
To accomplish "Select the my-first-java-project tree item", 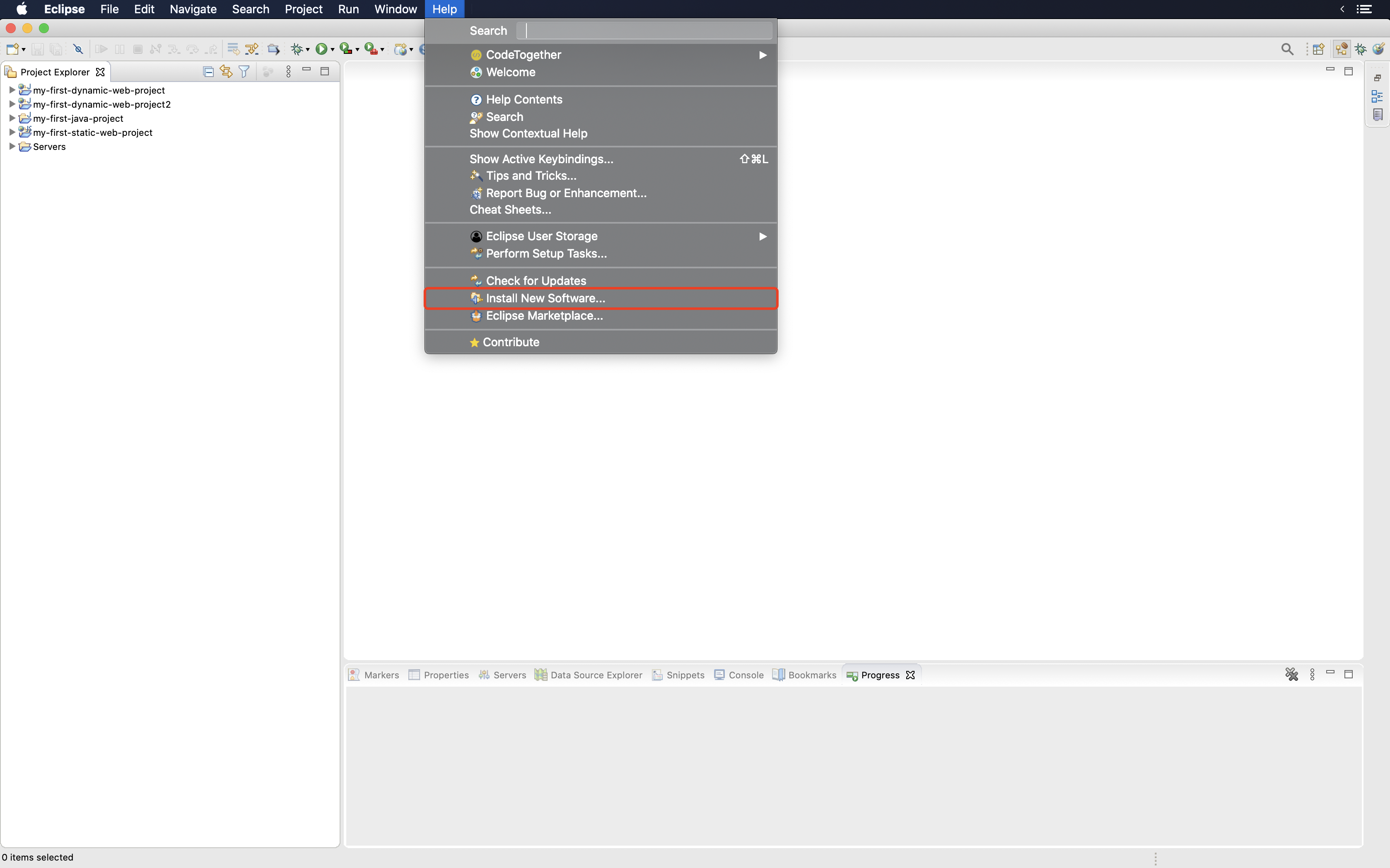I will [78, 118].
